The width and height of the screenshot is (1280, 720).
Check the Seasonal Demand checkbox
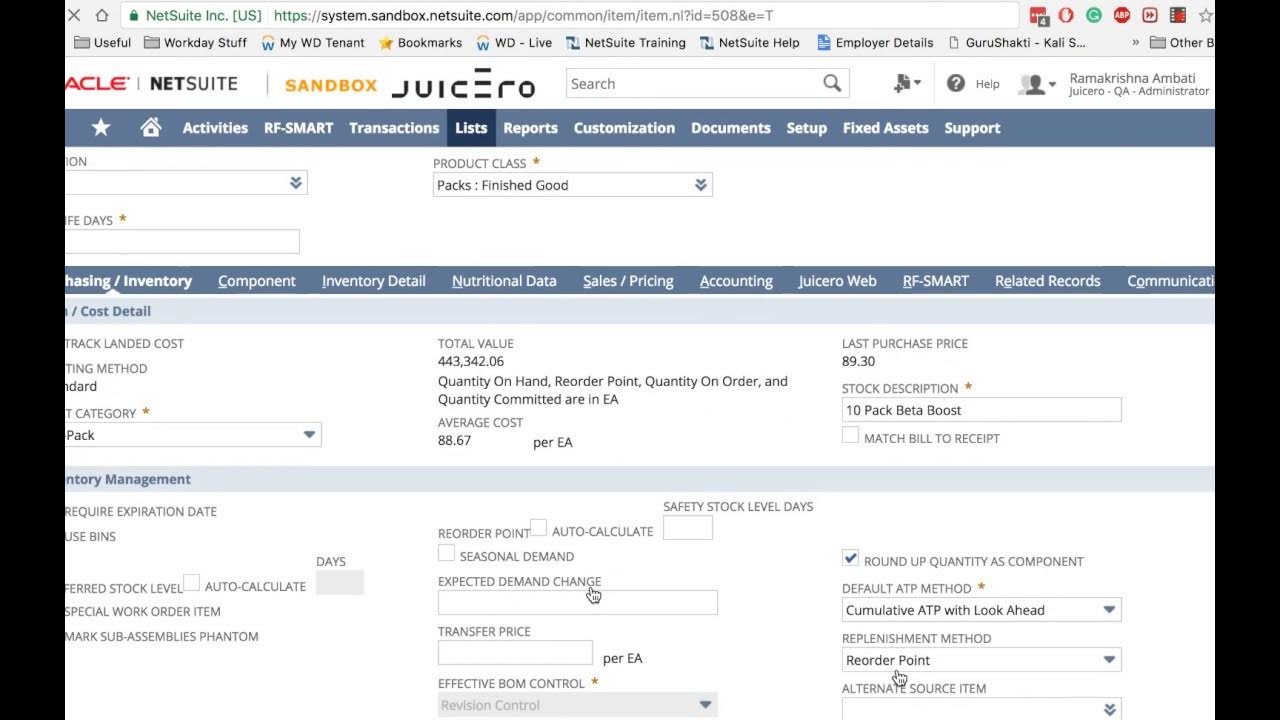446,553
